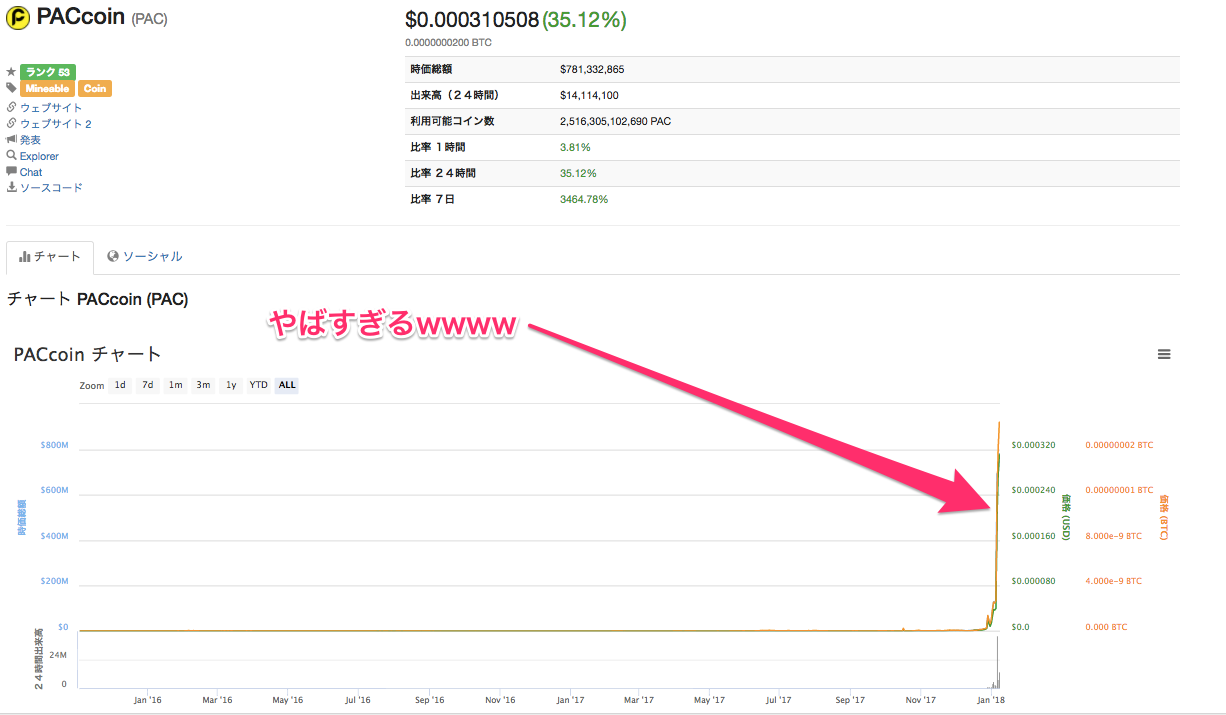
Task: Click the download icon beside ソースコード
Action: click(11, 187)
